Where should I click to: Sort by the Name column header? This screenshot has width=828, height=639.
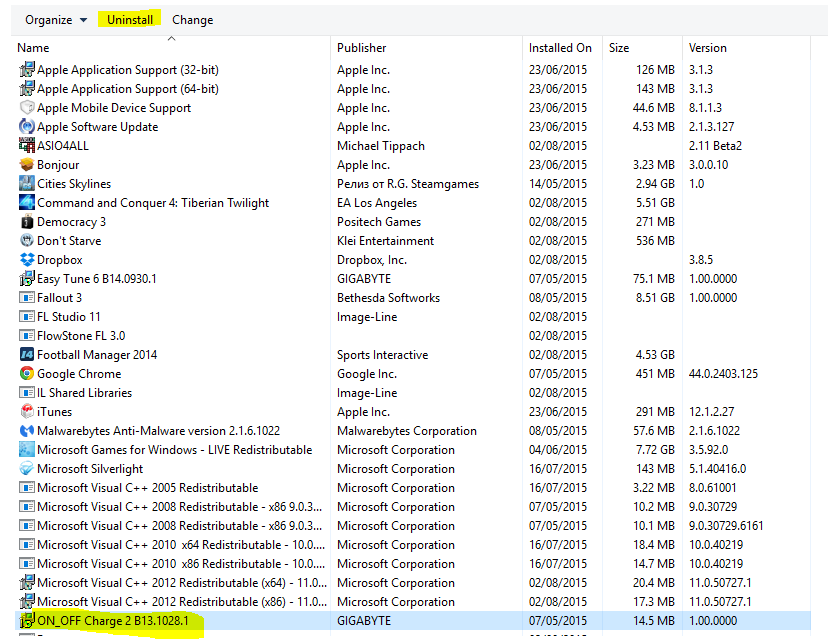[33, 48]
